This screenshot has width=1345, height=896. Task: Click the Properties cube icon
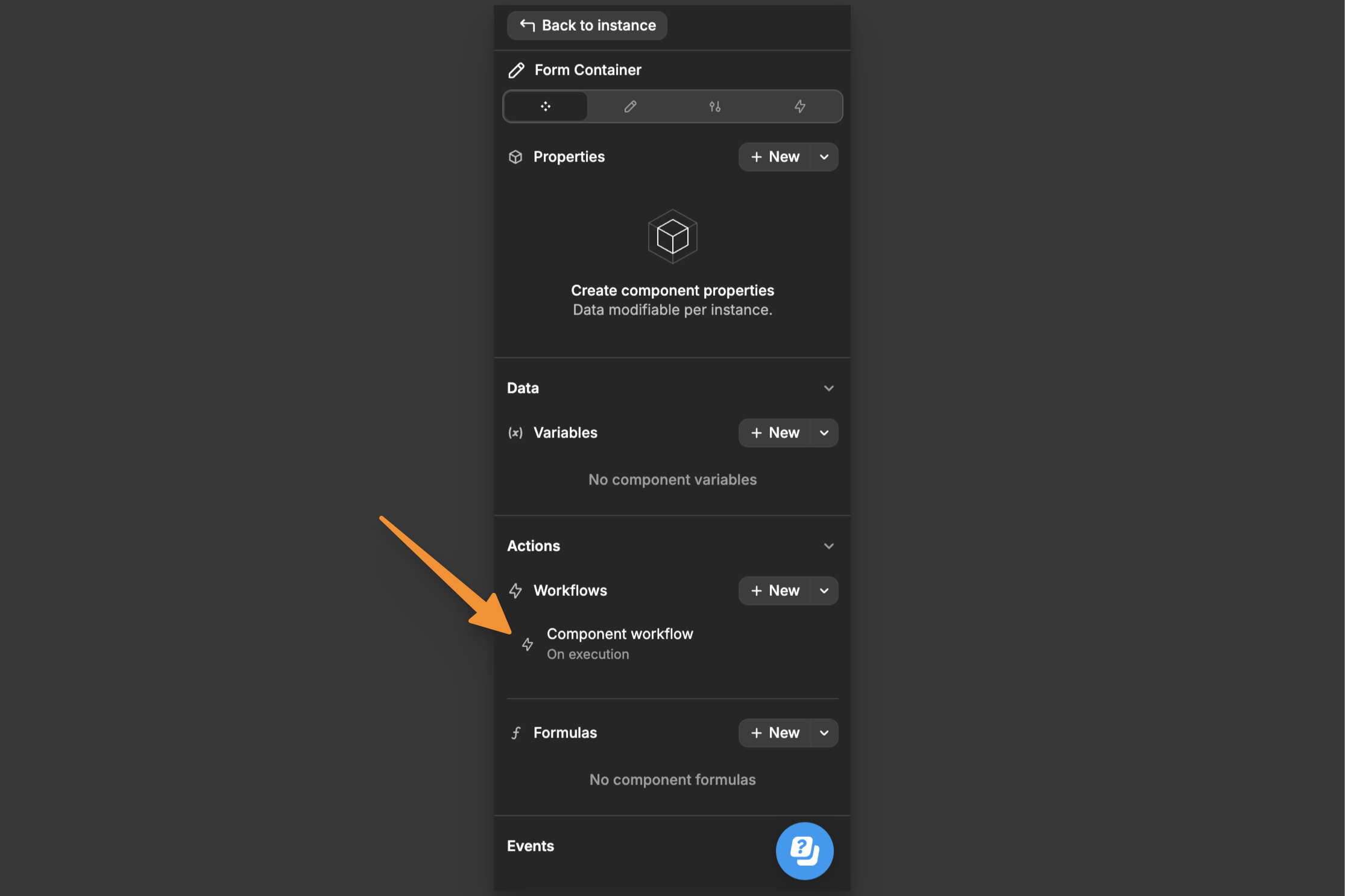tap(516, 157)
